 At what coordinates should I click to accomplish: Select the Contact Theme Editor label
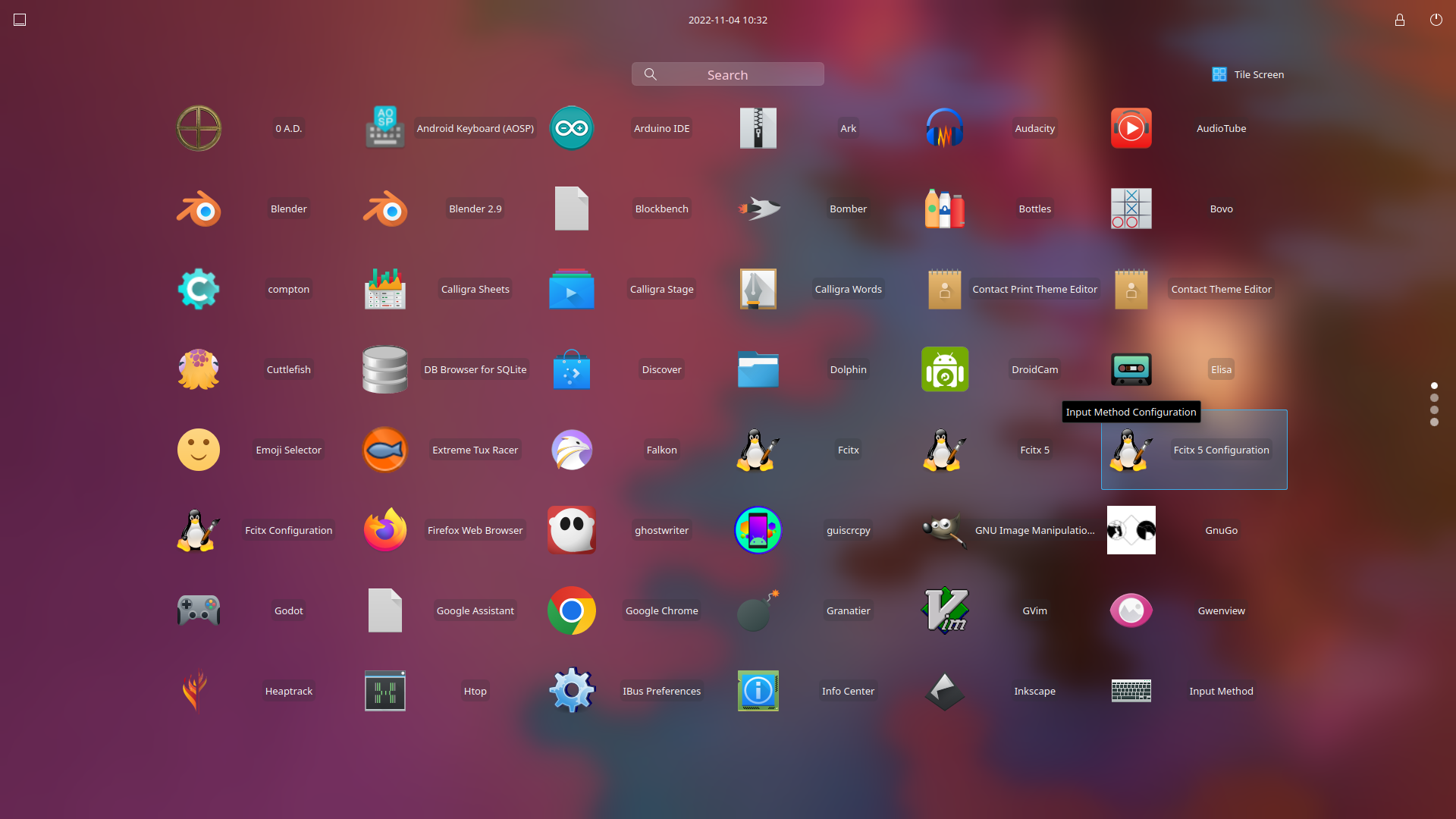(x=1222, y=289)
